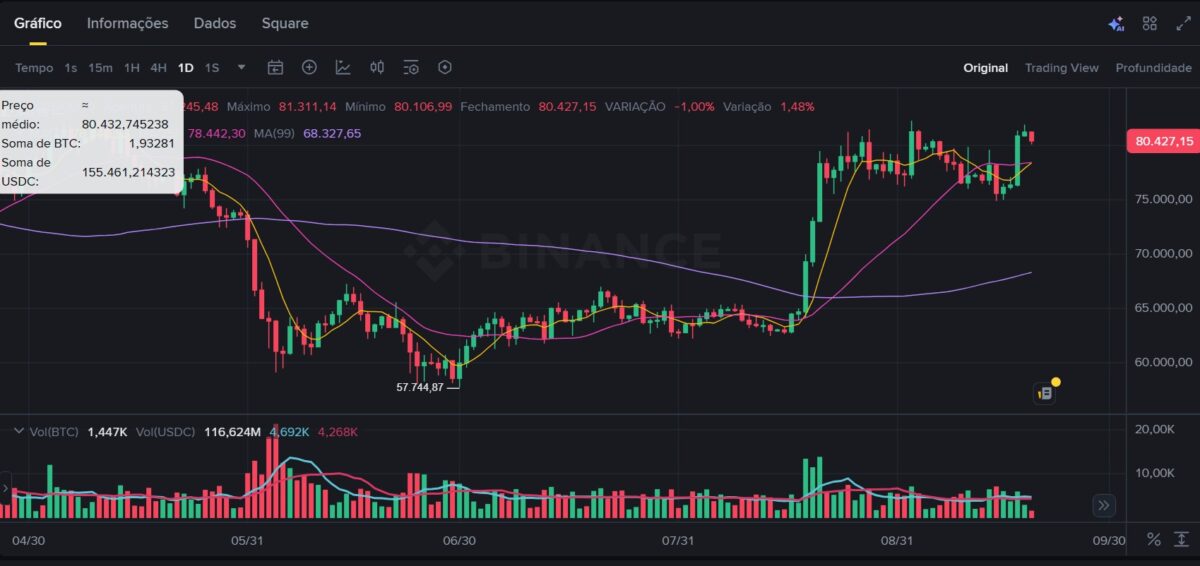The image size is (1200, 566).
Task: Open the AI assistant sparkle icon
Action: coord(1116,24)
